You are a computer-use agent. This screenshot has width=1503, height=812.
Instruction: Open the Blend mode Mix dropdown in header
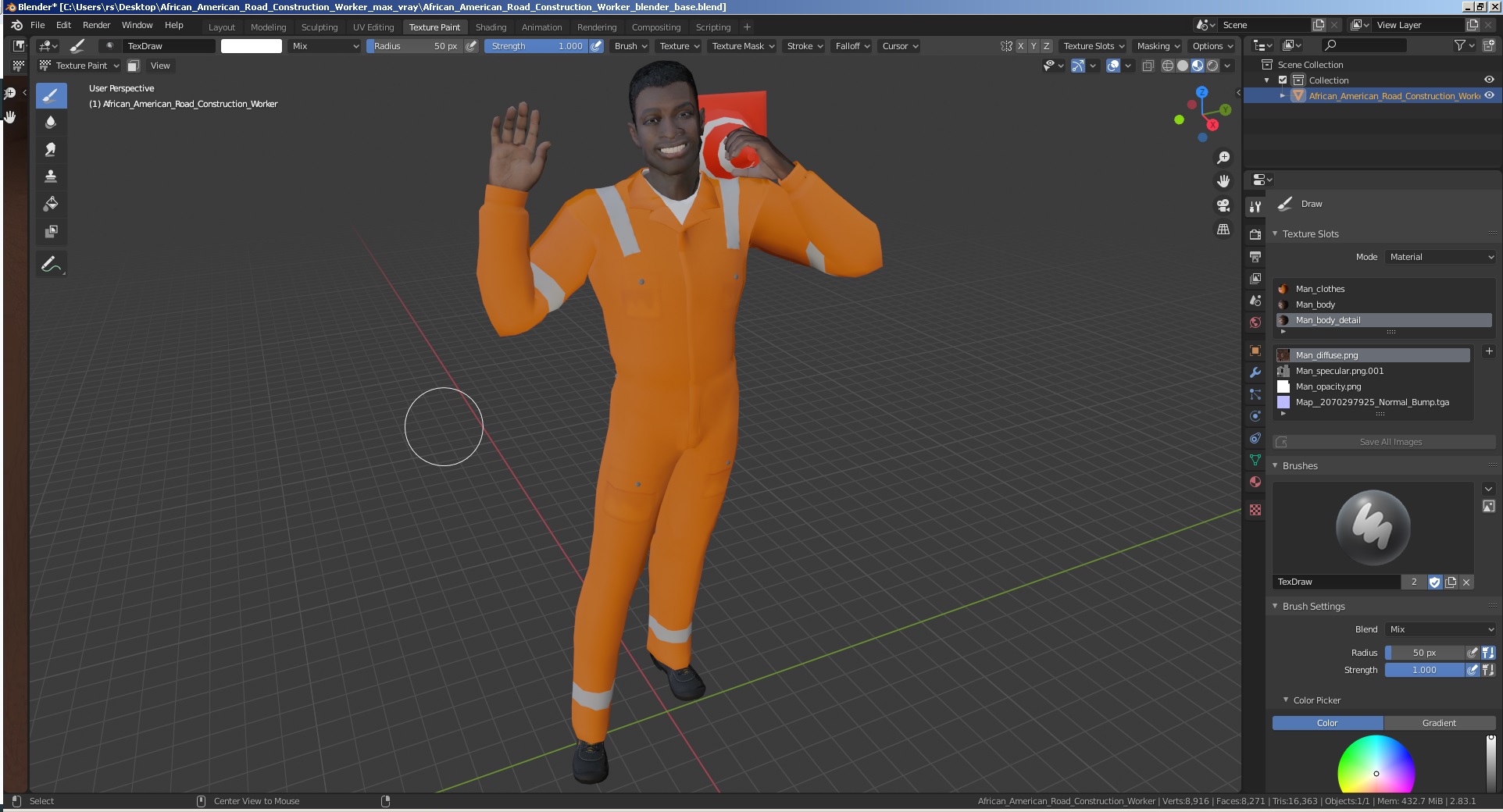(324, 46)
